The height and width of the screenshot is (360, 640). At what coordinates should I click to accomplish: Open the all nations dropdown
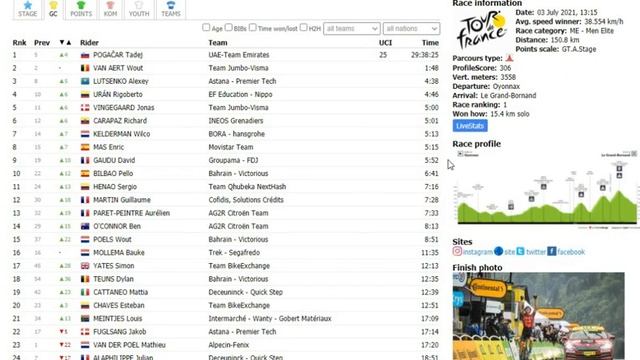click(411, 29)
